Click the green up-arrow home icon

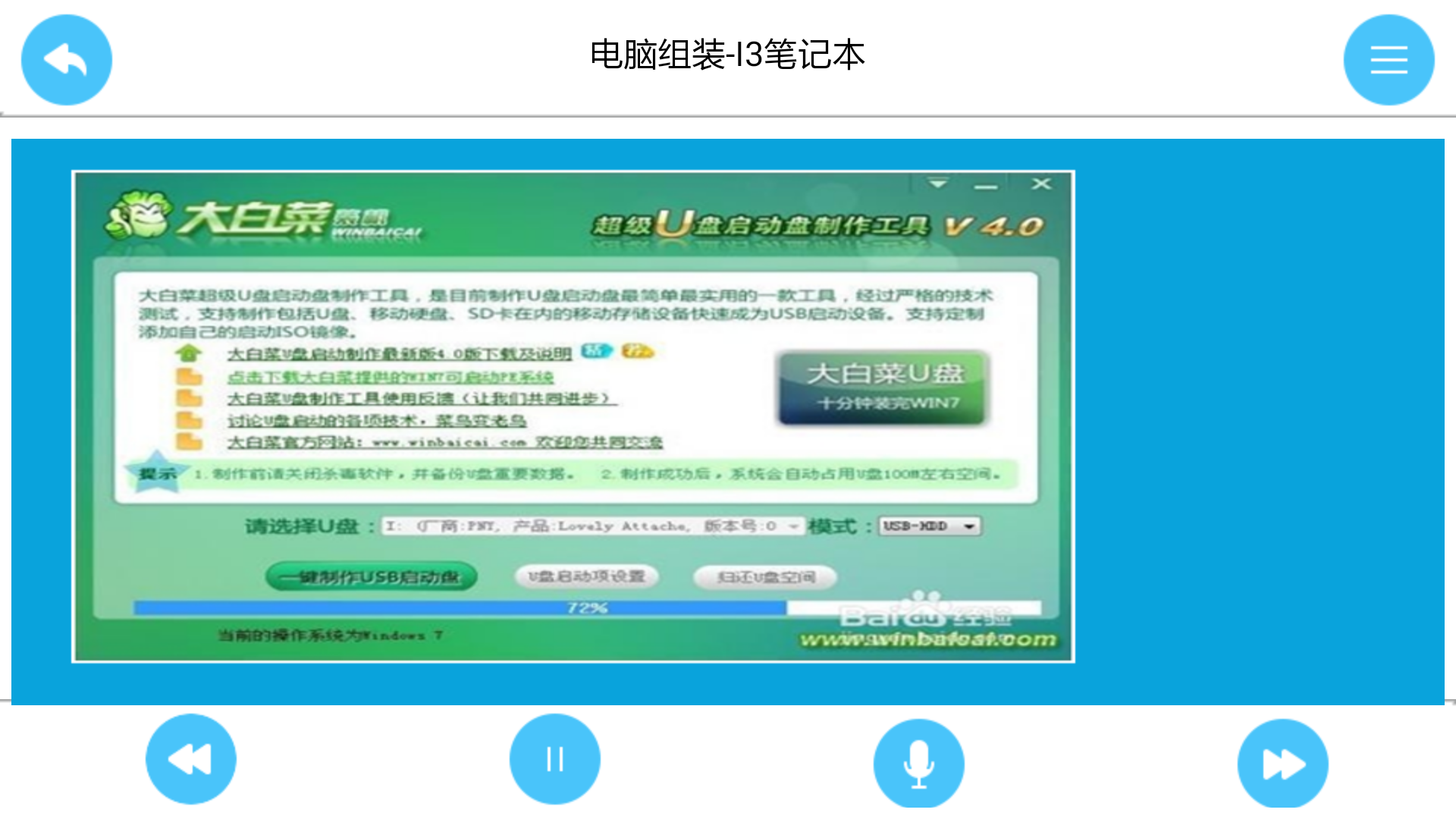pyautogui.click(x=188, y=353)
